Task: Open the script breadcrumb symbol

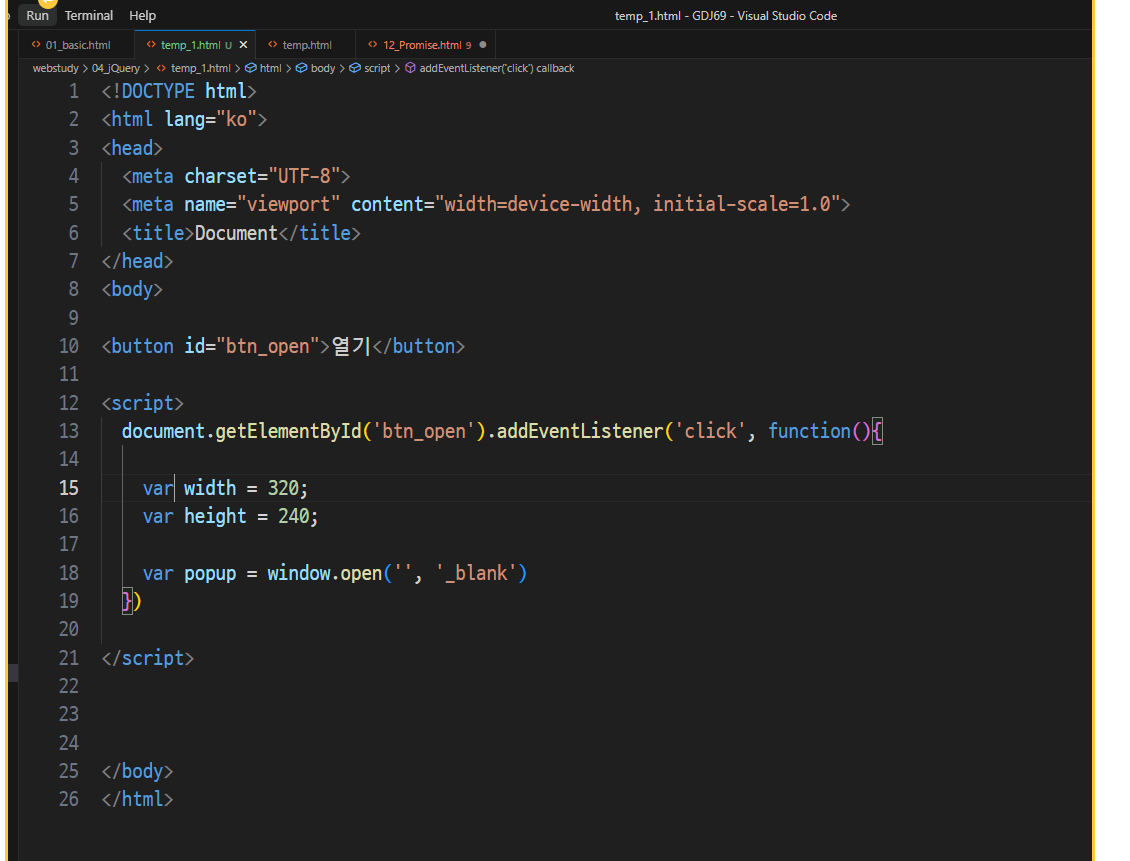Action: (377, 68)
